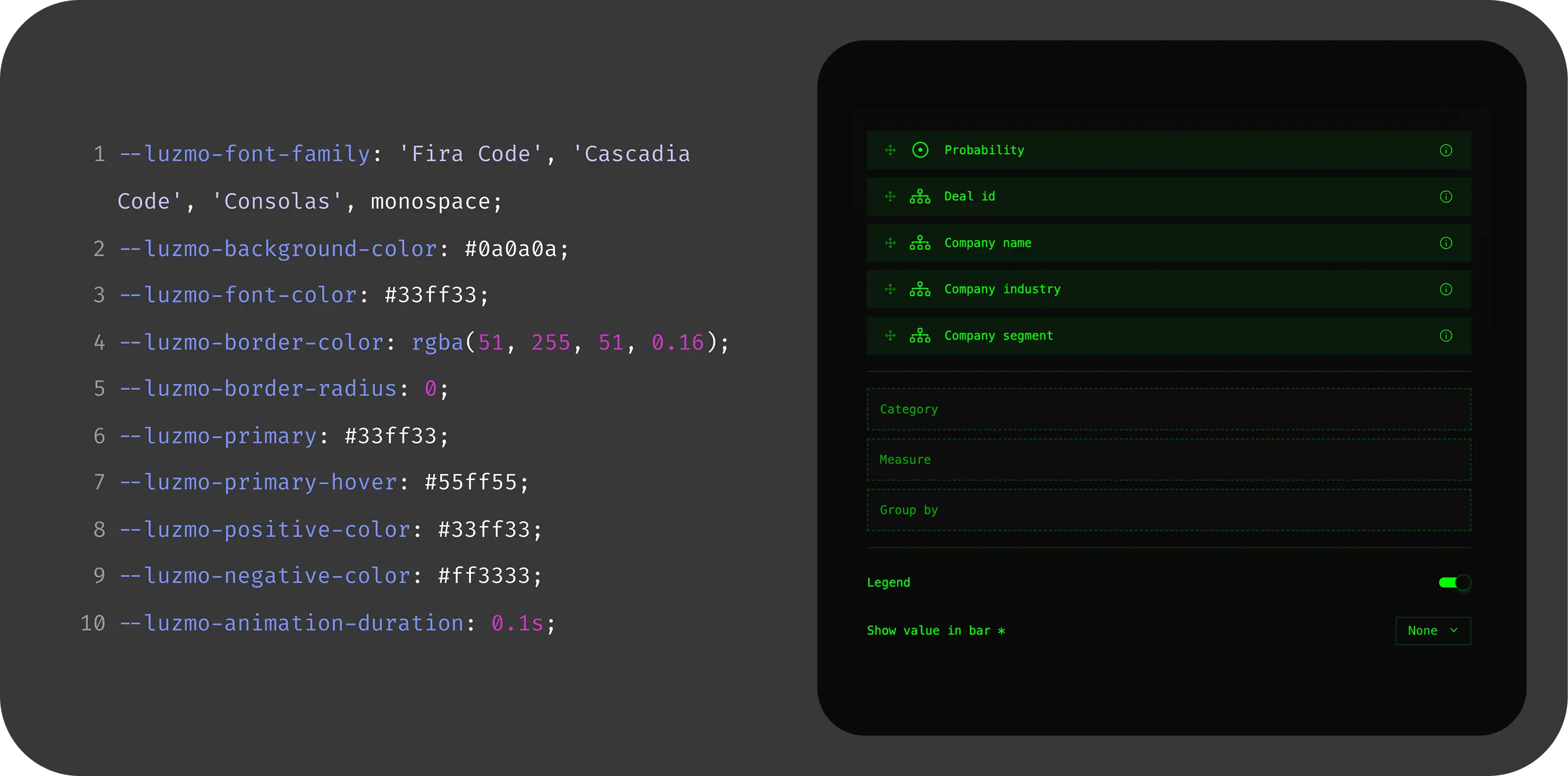Image resolution: width=1568 pixels, height=776 pixels.
Task: Open the info icon for Deal id
Action: 1446,197
